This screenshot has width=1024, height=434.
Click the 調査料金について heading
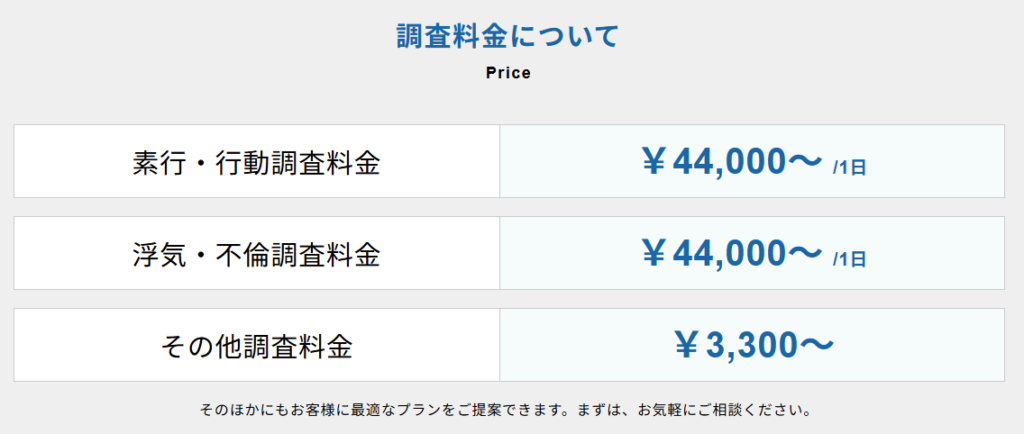tap(508, 37)
